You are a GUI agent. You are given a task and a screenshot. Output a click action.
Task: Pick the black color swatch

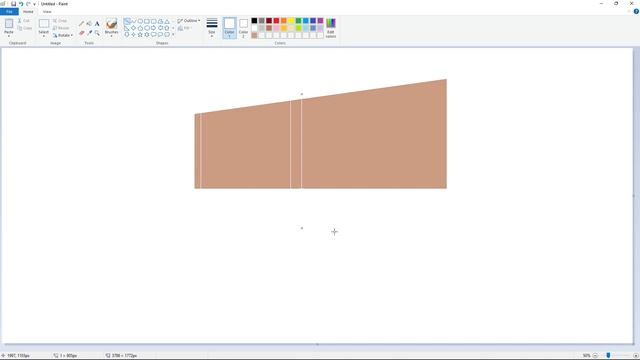(254, 21)
